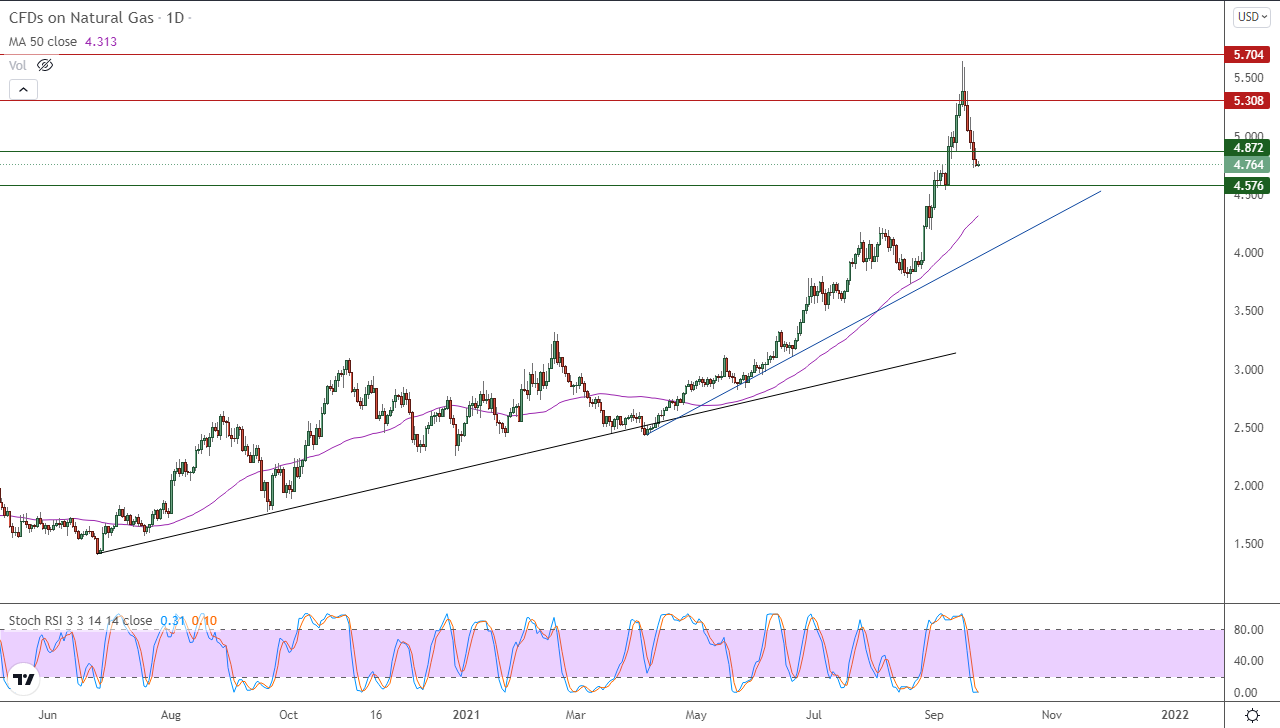Collapse the indicator legend with the chevron button
The height and width of the screenshot is (728, 1280).
coord(24,89)
